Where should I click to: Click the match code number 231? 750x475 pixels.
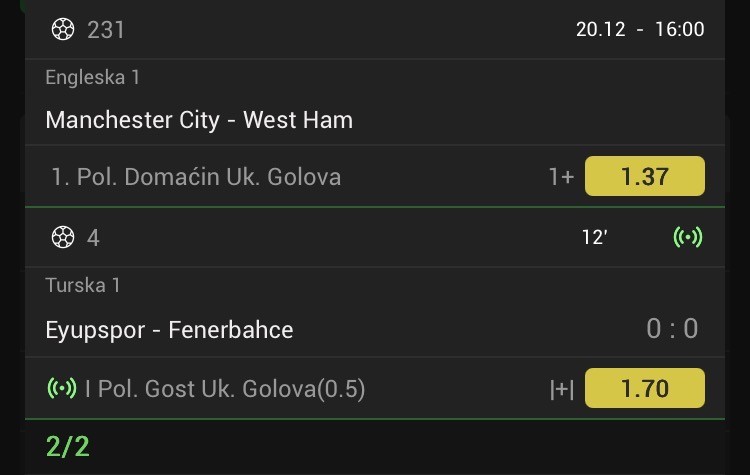[x=106, y=30]
